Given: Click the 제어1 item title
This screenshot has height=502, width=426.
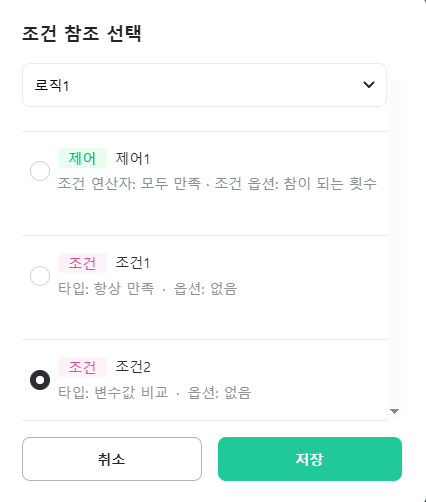Looking at the screenshot, I should point(133,158).
